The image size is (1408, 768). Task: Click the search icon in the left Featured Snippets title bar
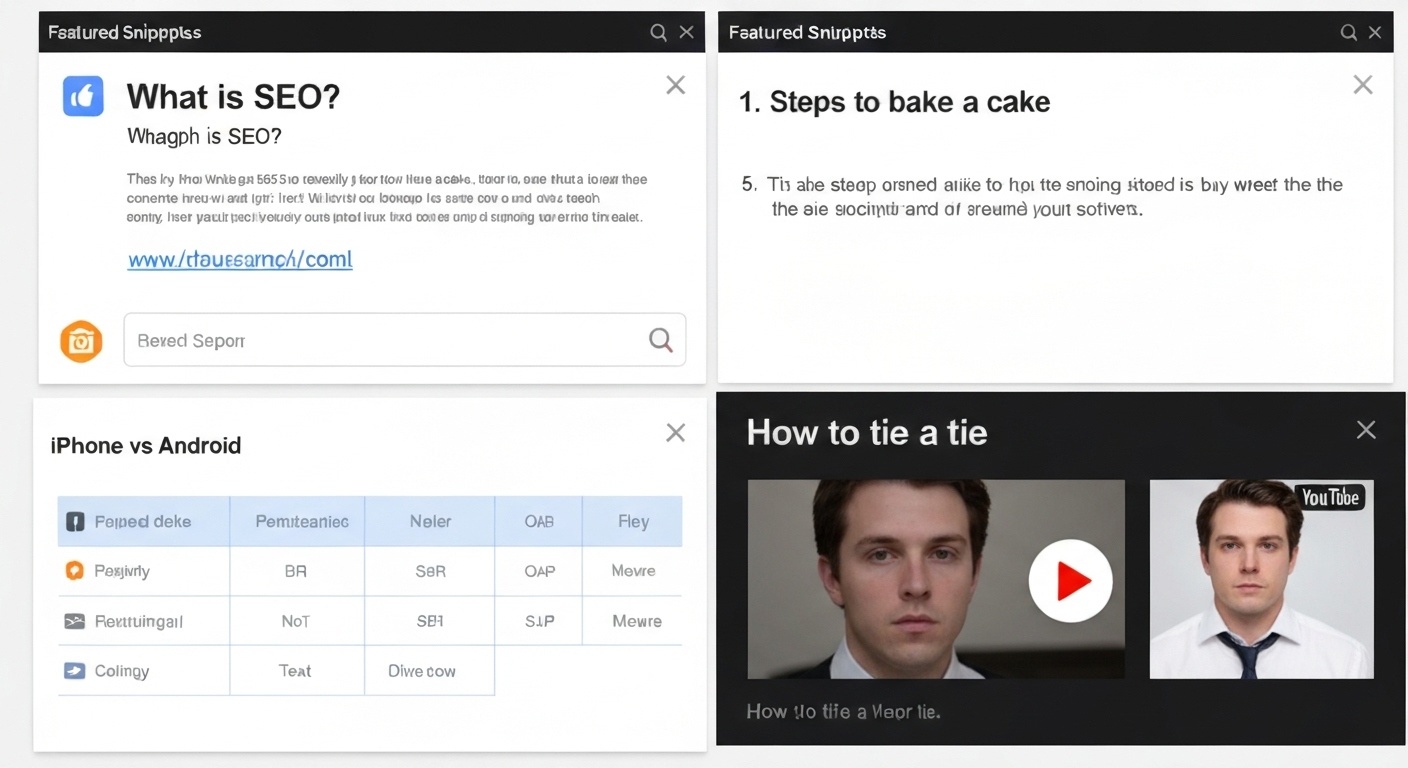(658, 32)
